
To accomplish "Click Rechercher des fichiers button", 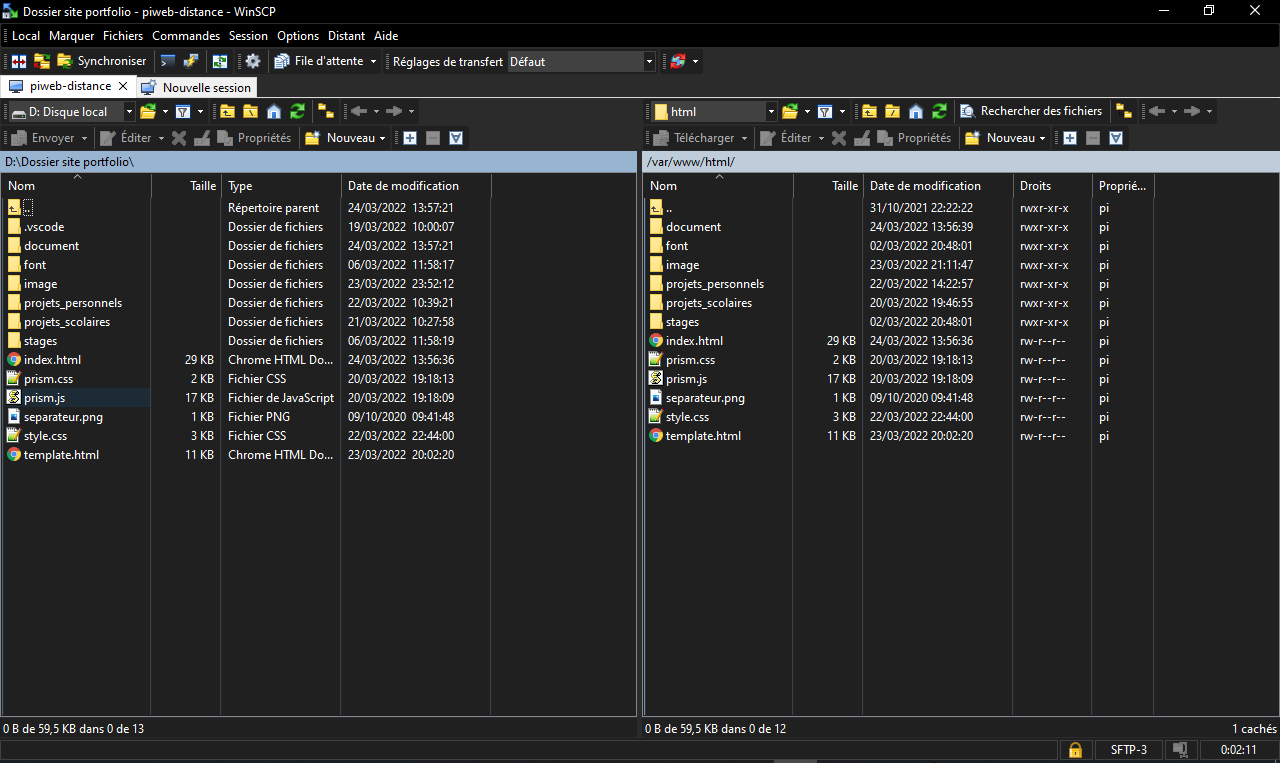I will click(1031, 111).
